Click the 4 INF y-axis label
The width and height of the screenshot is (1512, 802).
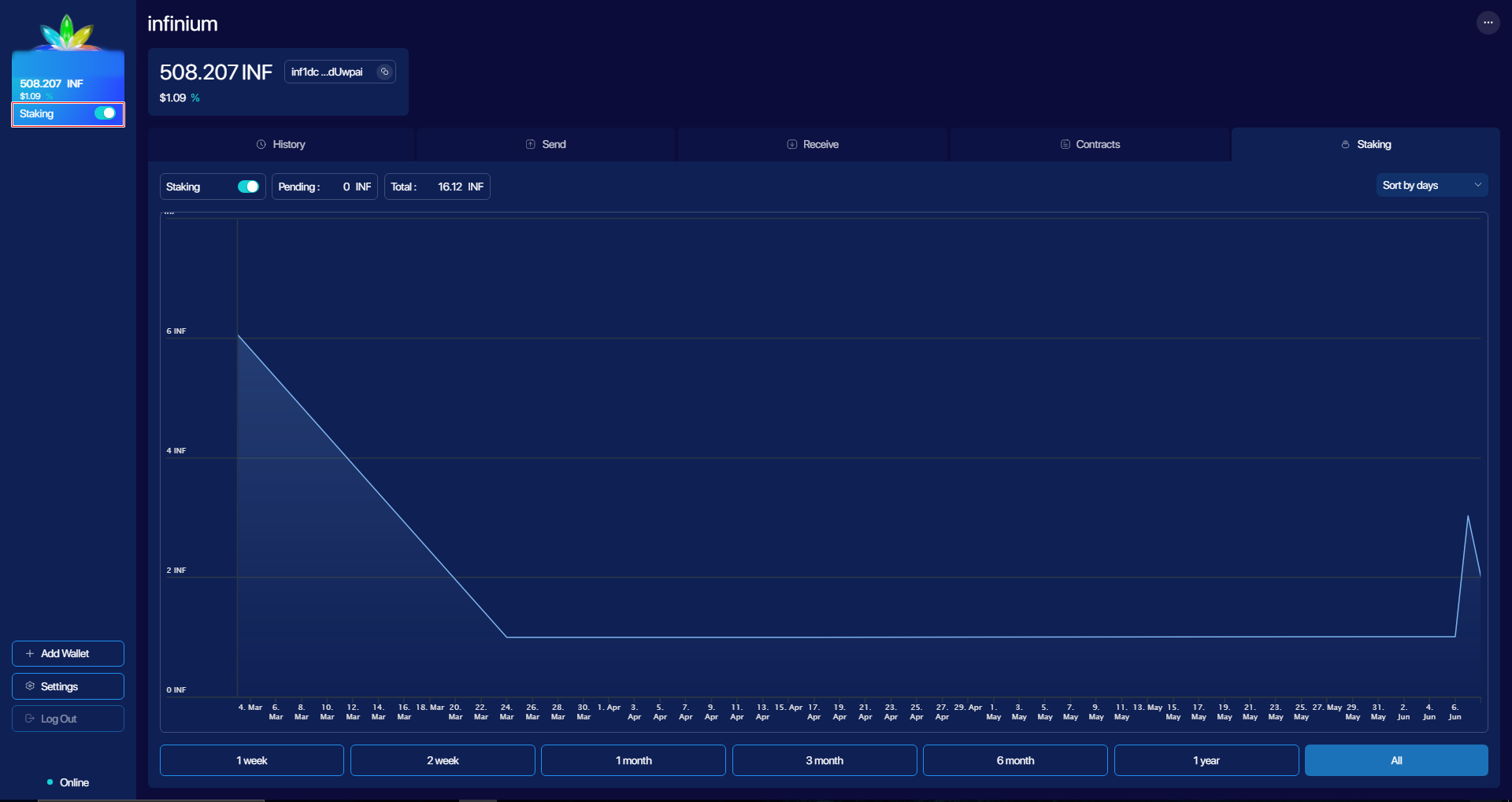(x=176, y=451)
